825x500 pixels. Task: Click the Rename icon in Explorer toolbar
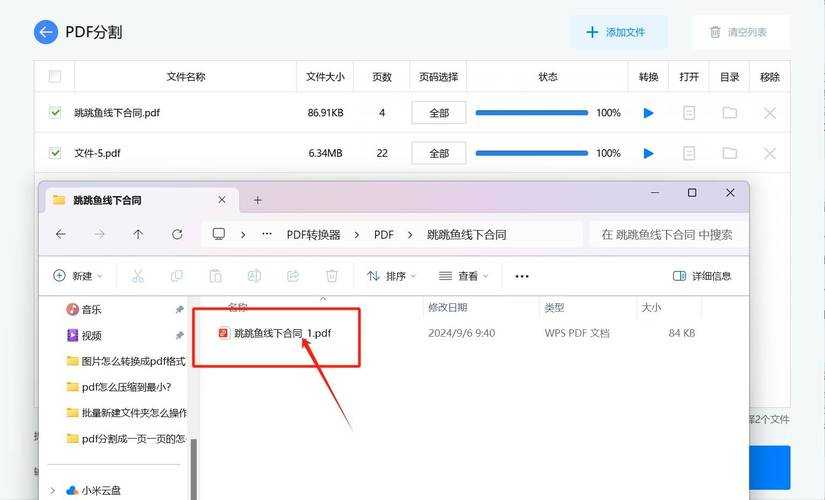point(255,276)
